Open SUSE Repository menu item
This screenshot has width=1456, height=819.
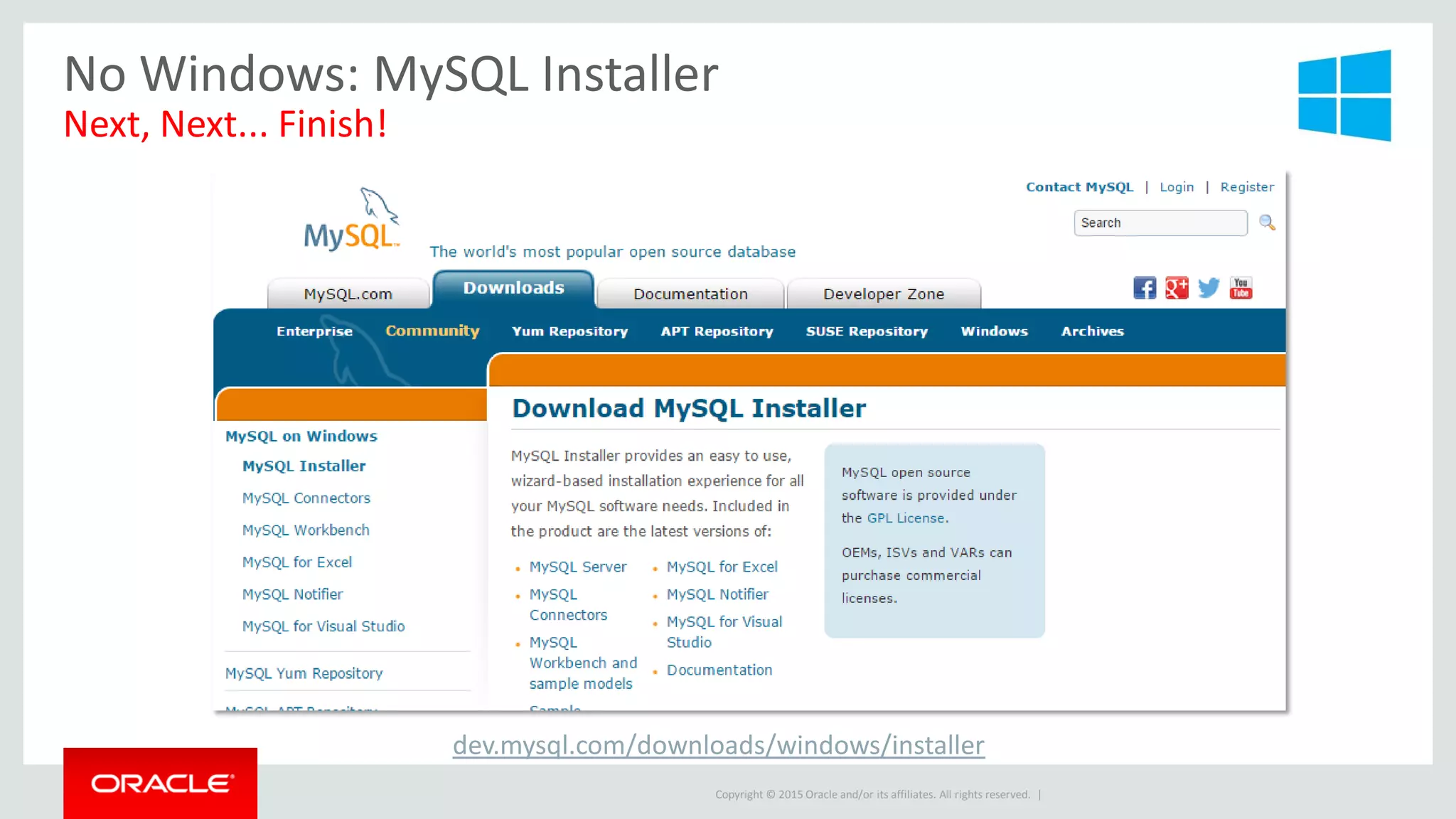pyautogui.click(x=867, y=331)
